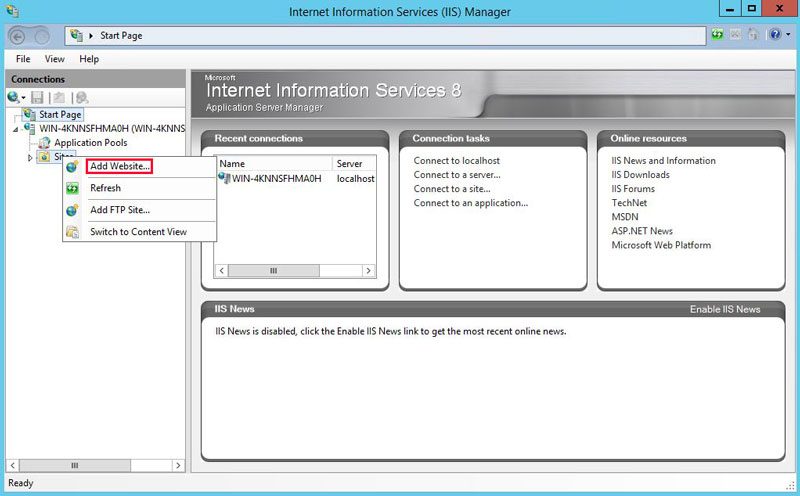Click the address bar Start Page icon
The width and height of the screenshot is (800, 496).
(77, 35)
